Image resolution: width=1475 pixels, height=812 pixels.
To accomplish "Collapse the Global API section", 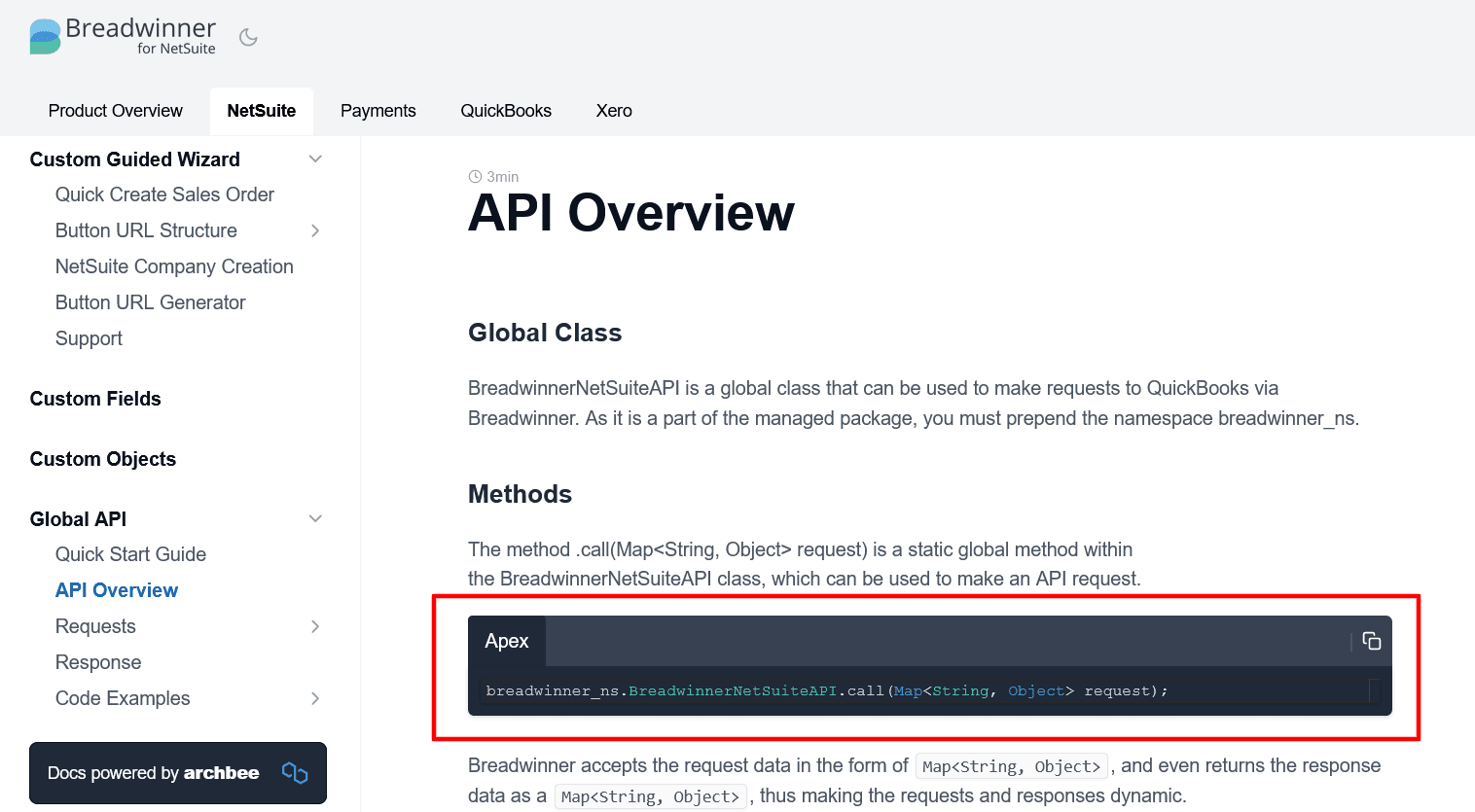I will pyautogui.click(x=314, y=518).
